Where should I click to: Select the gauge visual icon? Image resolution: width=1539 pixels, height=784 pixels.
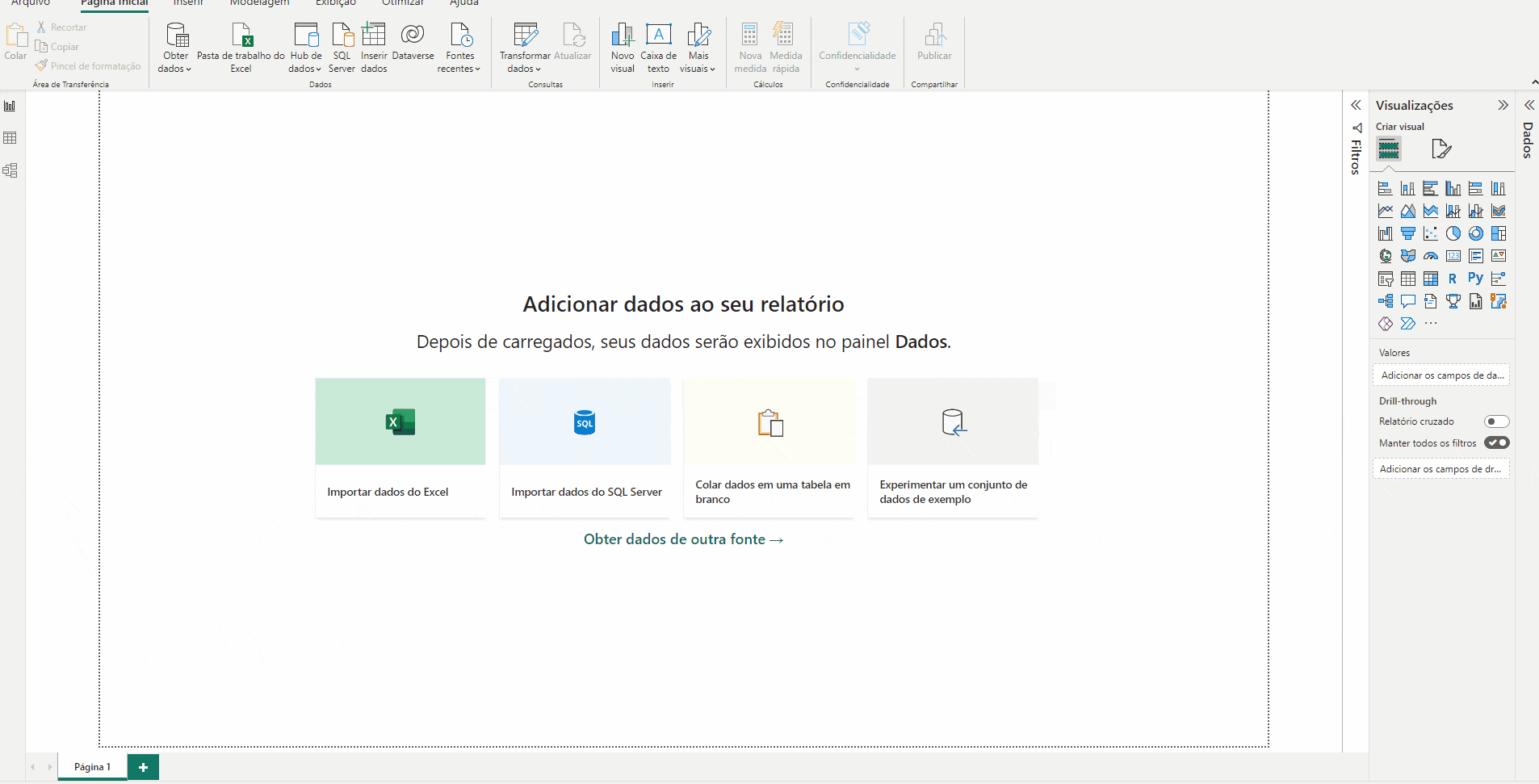(x=1430, y=256)
